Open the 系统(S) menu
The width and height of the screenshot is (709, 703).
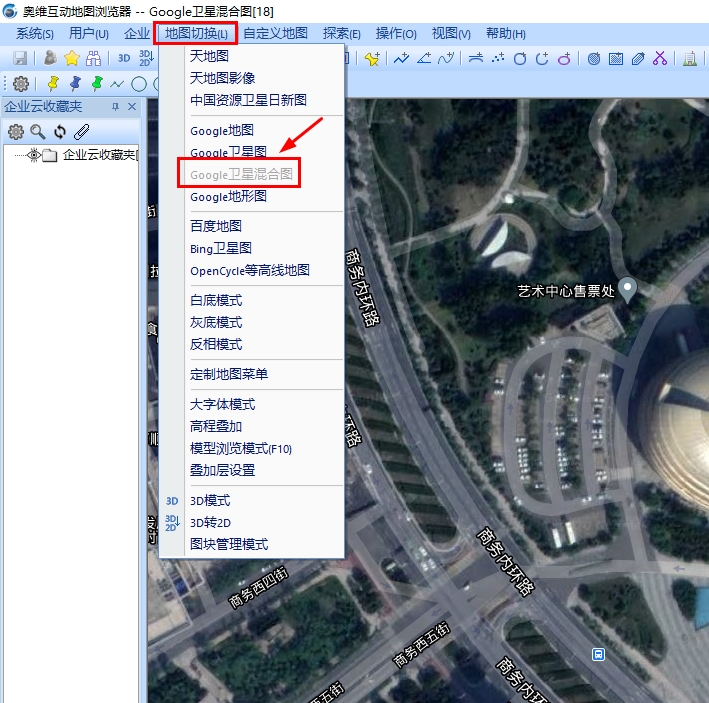pos(35,34)
